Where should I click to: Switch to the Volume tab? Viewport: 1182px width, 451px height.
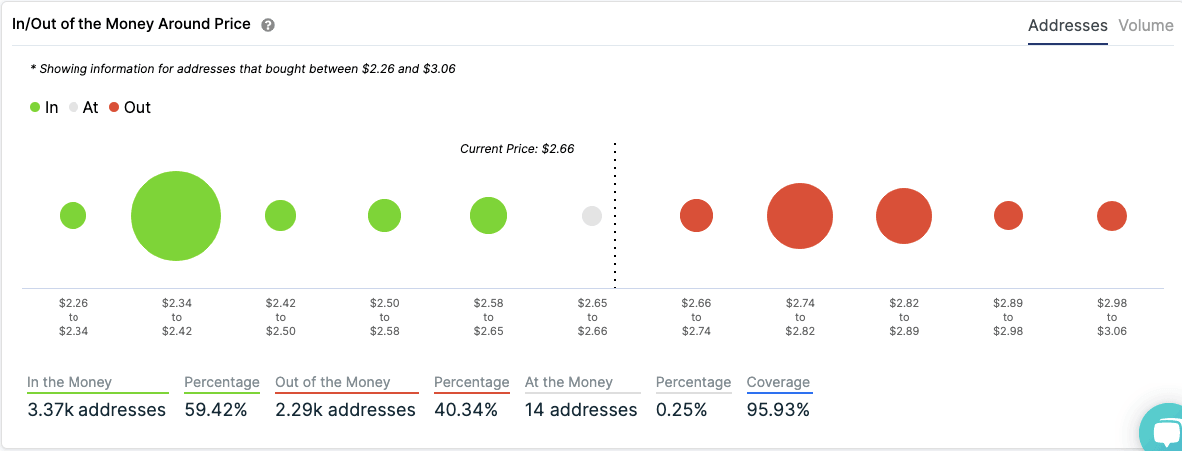coord(1146,26)
